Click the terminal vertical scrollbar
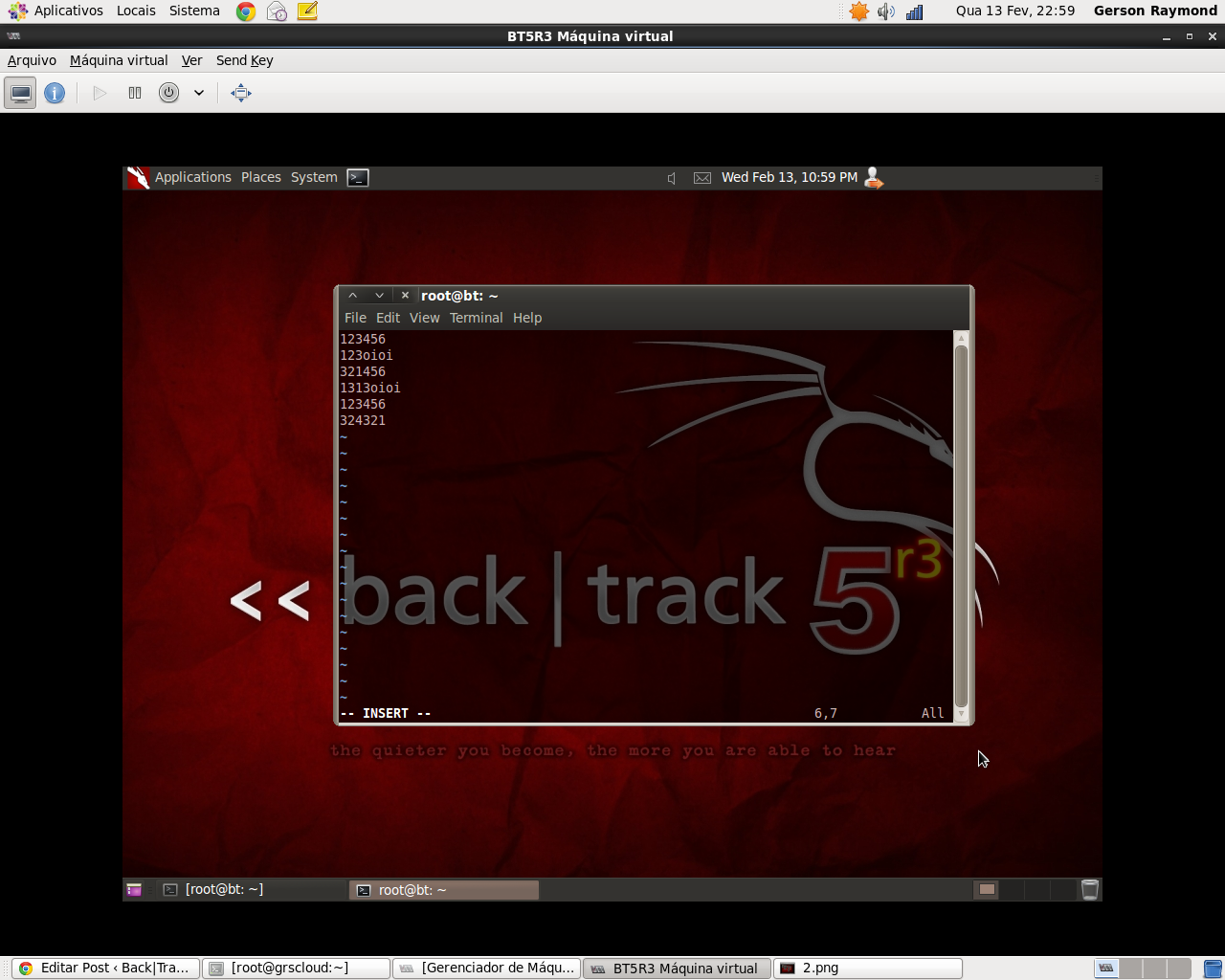The image size is (1225, 980). point(961,526)
